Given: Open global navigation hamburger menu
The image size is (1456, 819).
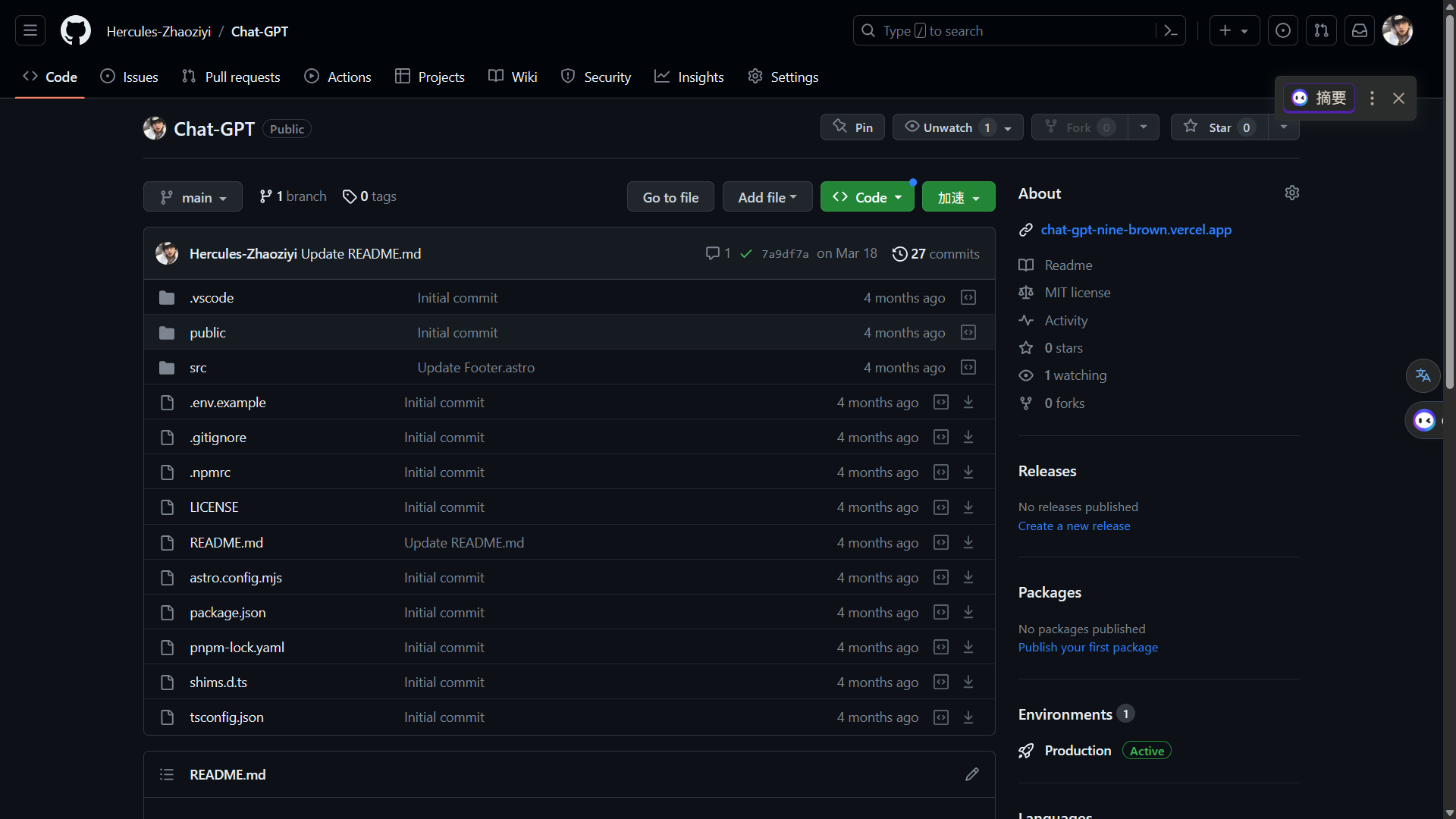Looking at the screenshot, I should coord(30,31).
